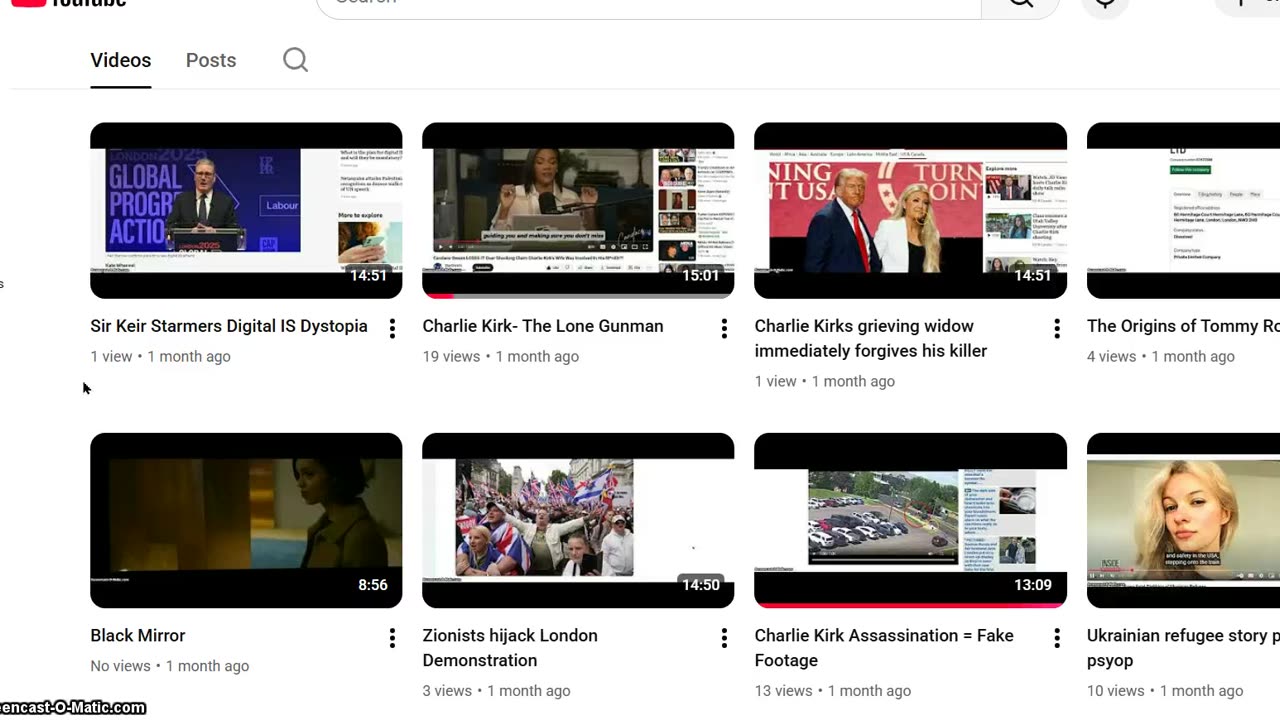Viewport: 1280px width, 720px height.
Task: Play the Black Mirror video thumbnail
Action: (246, 520)
